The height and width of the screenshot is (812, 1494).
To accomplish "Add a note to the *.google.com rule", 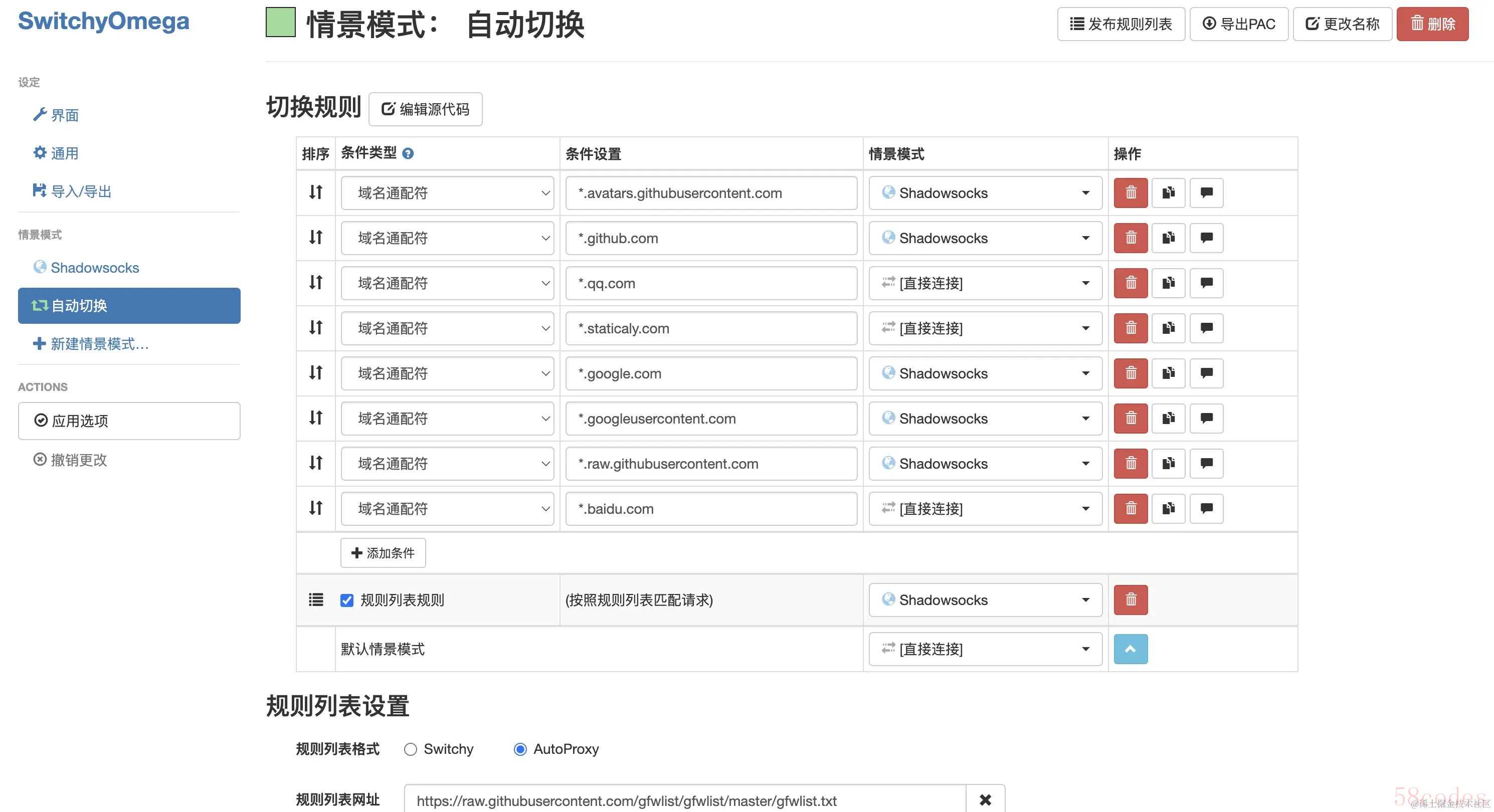I will (1206, 373).
